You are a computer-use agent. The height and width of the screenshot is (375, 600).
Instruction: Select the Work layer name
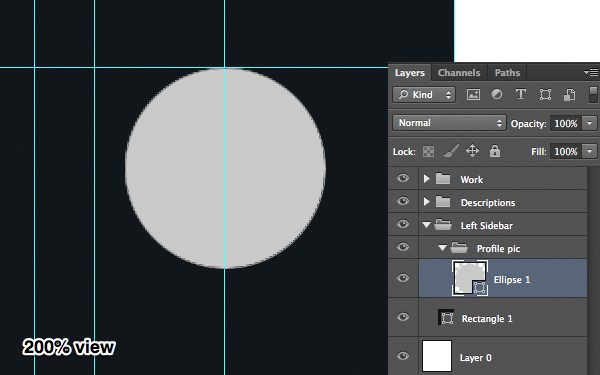[472, 179]
